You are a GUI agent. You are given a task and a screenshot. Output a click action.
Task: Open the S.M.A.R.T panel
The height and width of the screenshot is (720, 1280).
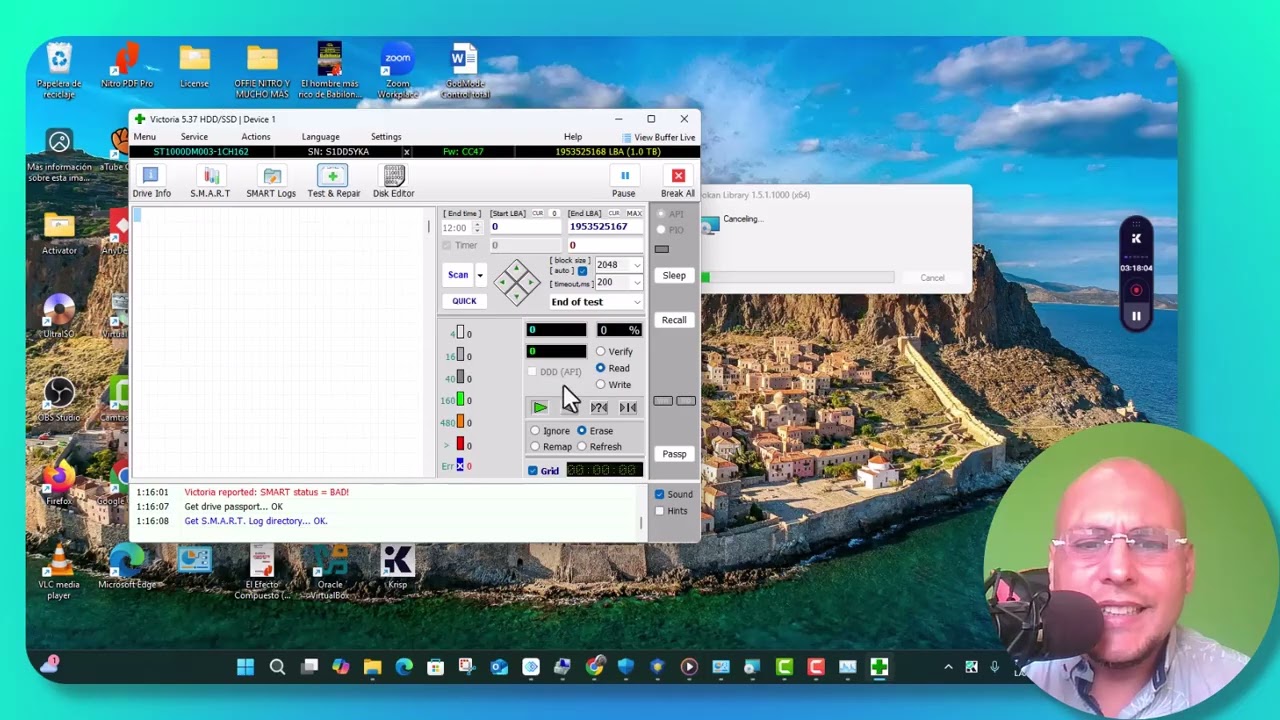point(210,182)
